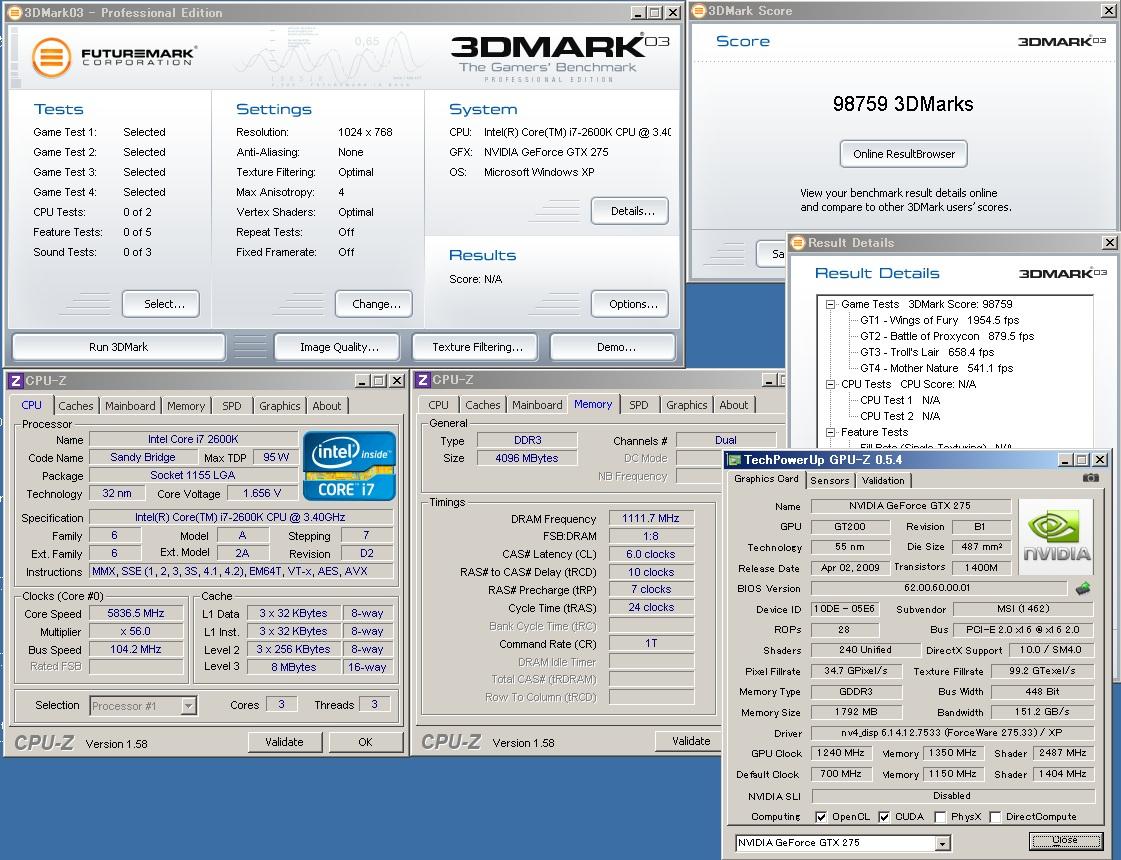Viewport: 1121px width, 860px height.
Task: Click Close button in GPU-Z
Action: pyautogui.click(x=1065, y=840)
